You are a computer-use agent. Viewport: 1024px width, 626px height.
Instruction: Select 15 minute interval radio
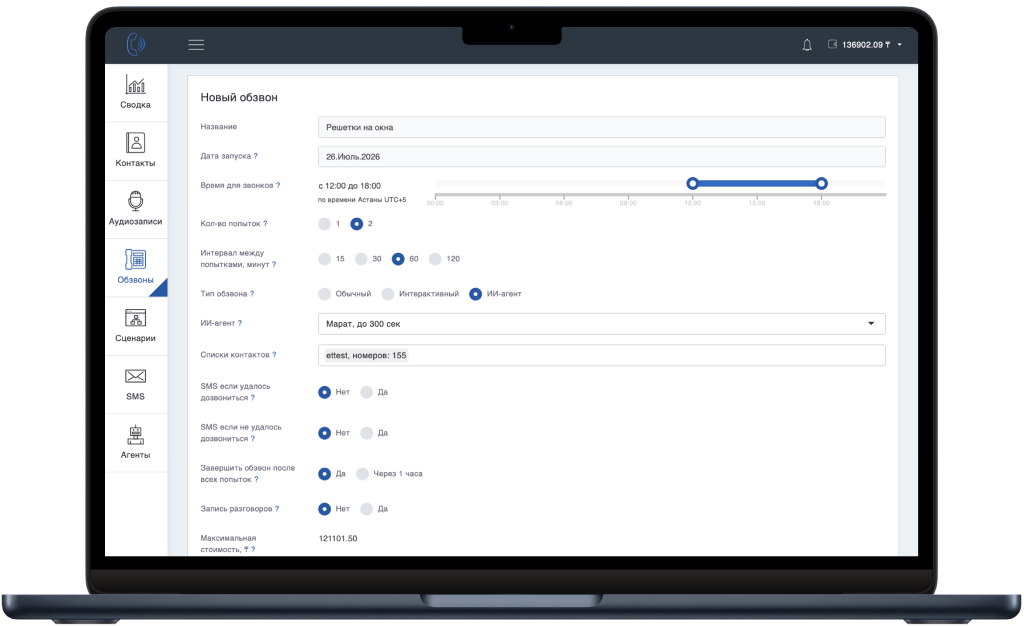(325, 259)
